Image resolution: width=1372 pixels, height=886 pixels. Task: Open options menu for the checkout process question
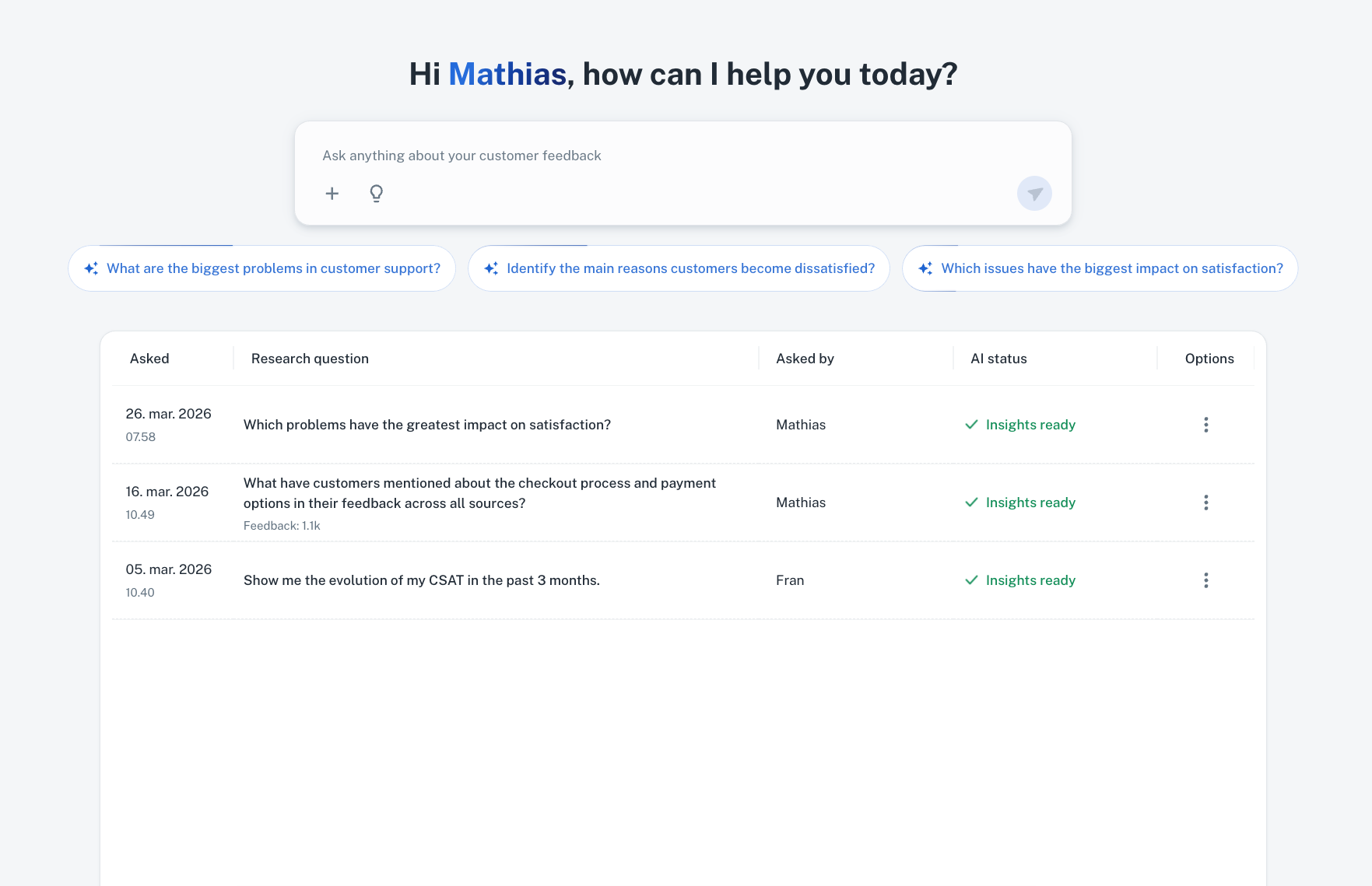point(1205,503)
